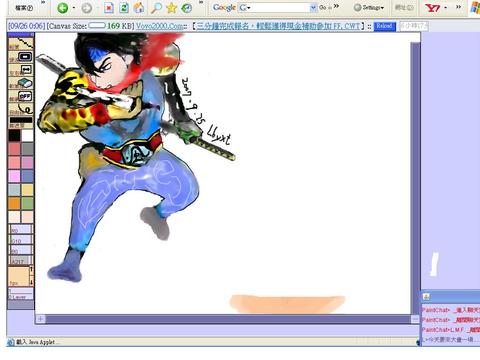
Task: Pick the blue color swatch
Action: tap(28, 176)
